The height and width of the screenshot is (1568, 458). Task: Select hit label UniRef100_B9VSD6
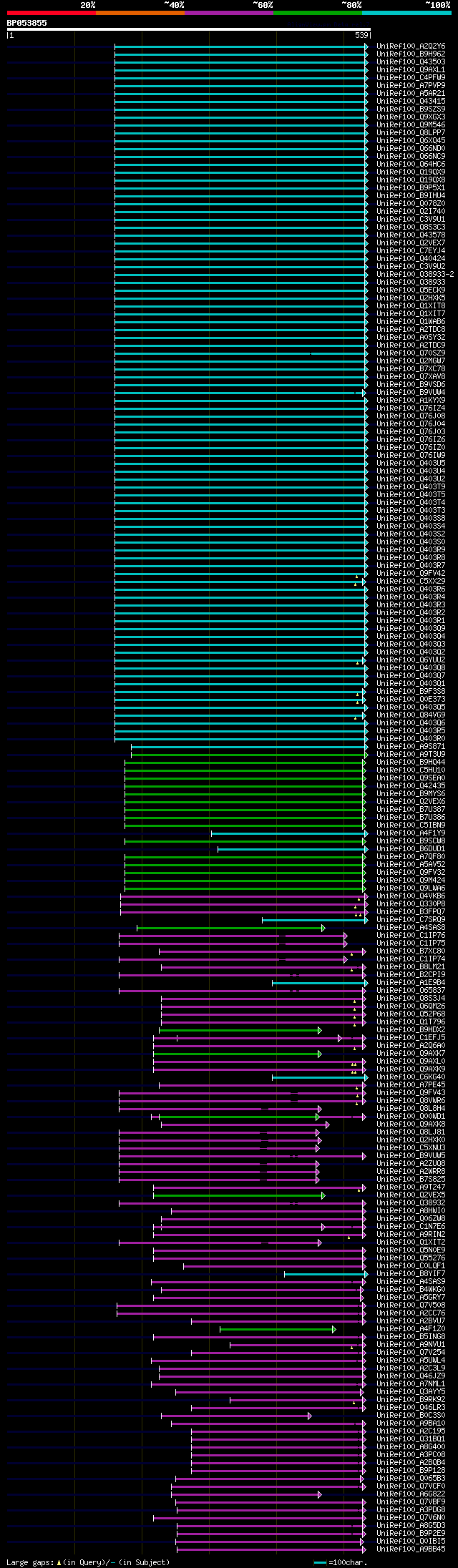[411, 385]
